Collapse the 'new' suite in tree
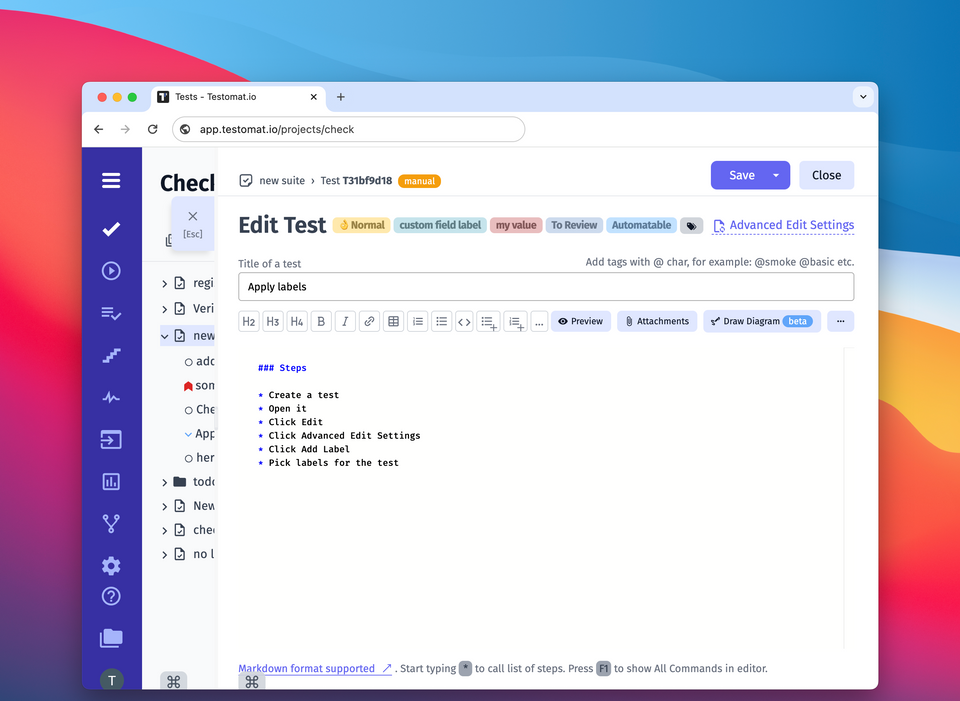960x701 pixels. coord(164,336)
